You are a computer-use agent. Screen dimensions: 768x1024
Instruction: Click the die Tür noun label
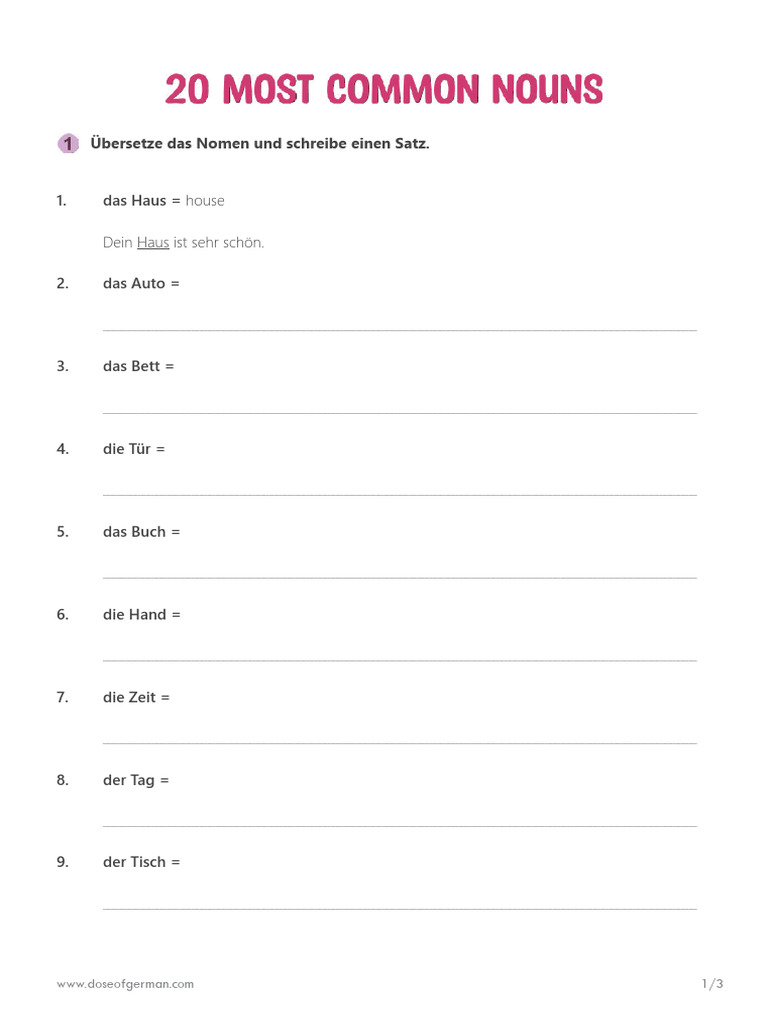tap(127, 449)
